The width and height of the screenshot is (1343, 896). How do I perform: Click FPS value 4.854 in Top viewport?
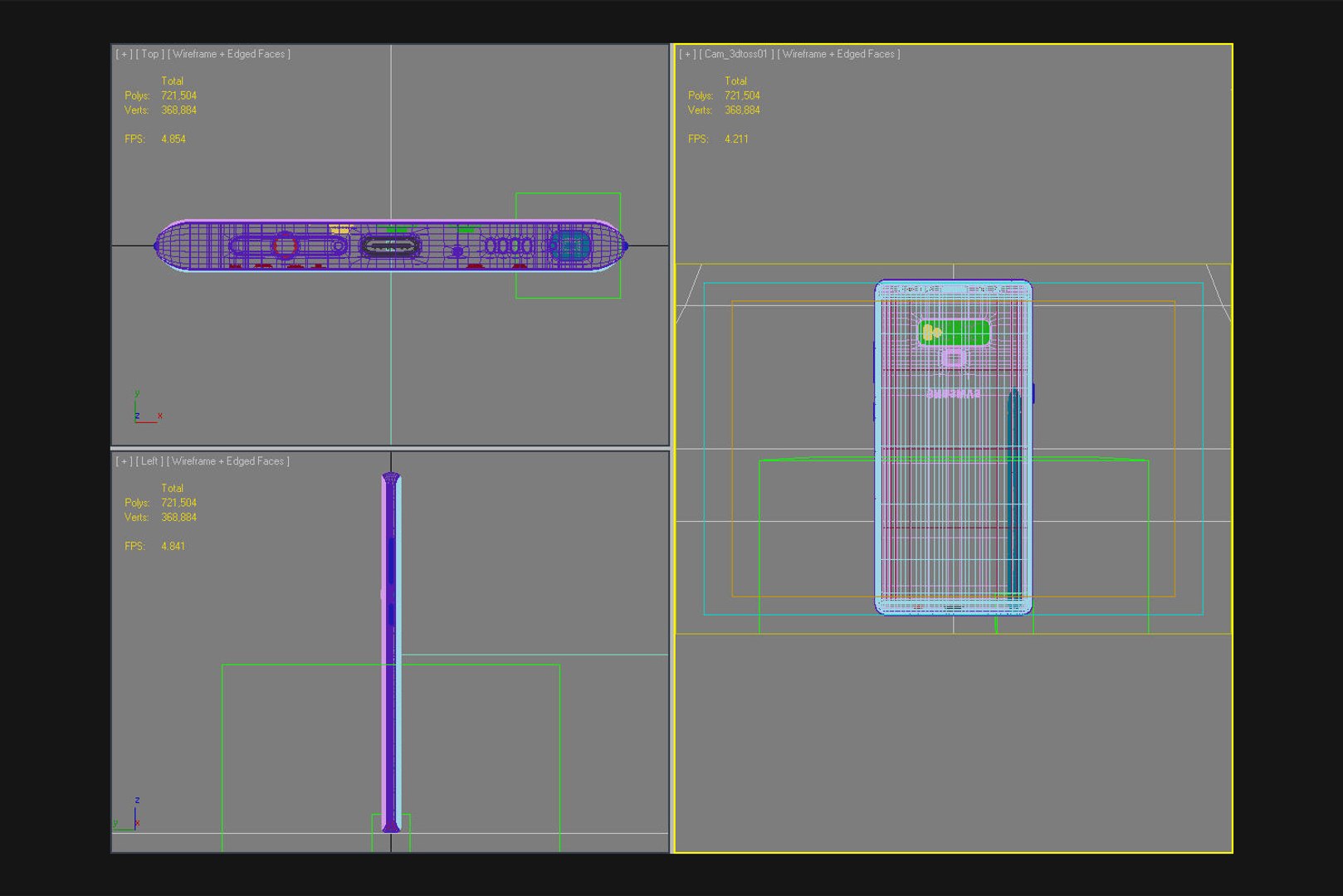pos(173,139)
